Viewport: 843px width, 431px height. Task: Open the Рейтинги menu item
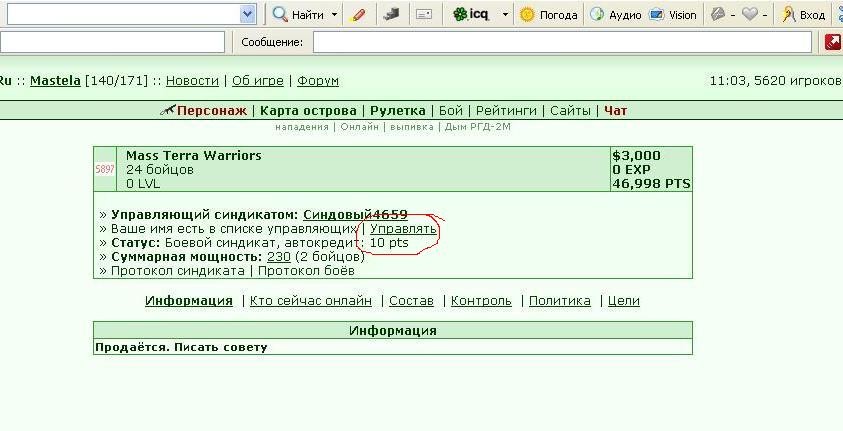click(x=506, y=111)
